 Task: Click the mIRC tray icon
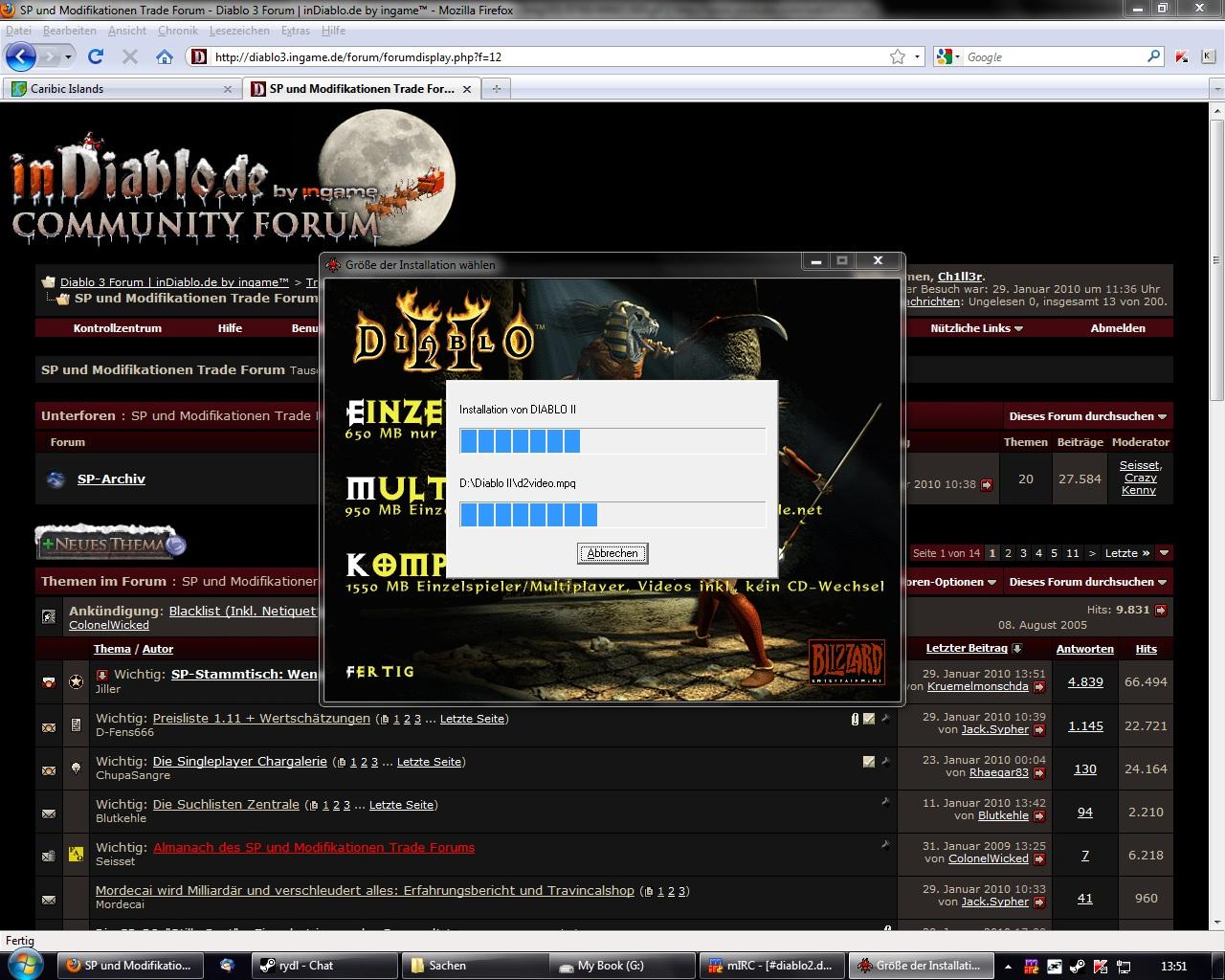[1032, 966]
